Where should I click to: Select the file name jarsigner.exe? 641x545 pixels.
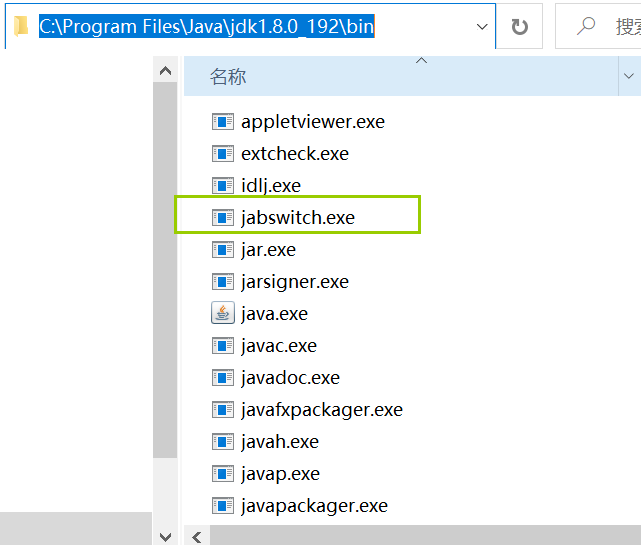tap(295, 282)
